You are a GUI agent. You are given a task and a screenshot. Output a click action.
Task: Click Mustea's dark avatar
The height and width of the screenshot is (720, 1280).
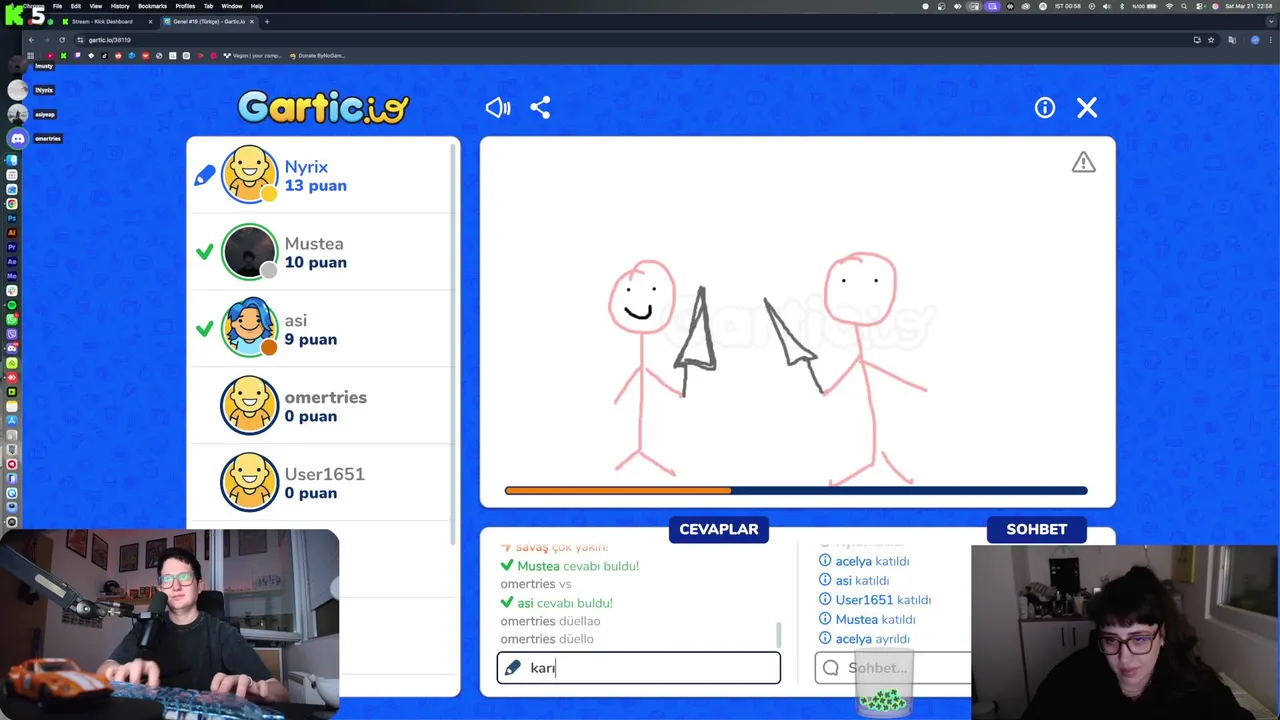[249, 252]
